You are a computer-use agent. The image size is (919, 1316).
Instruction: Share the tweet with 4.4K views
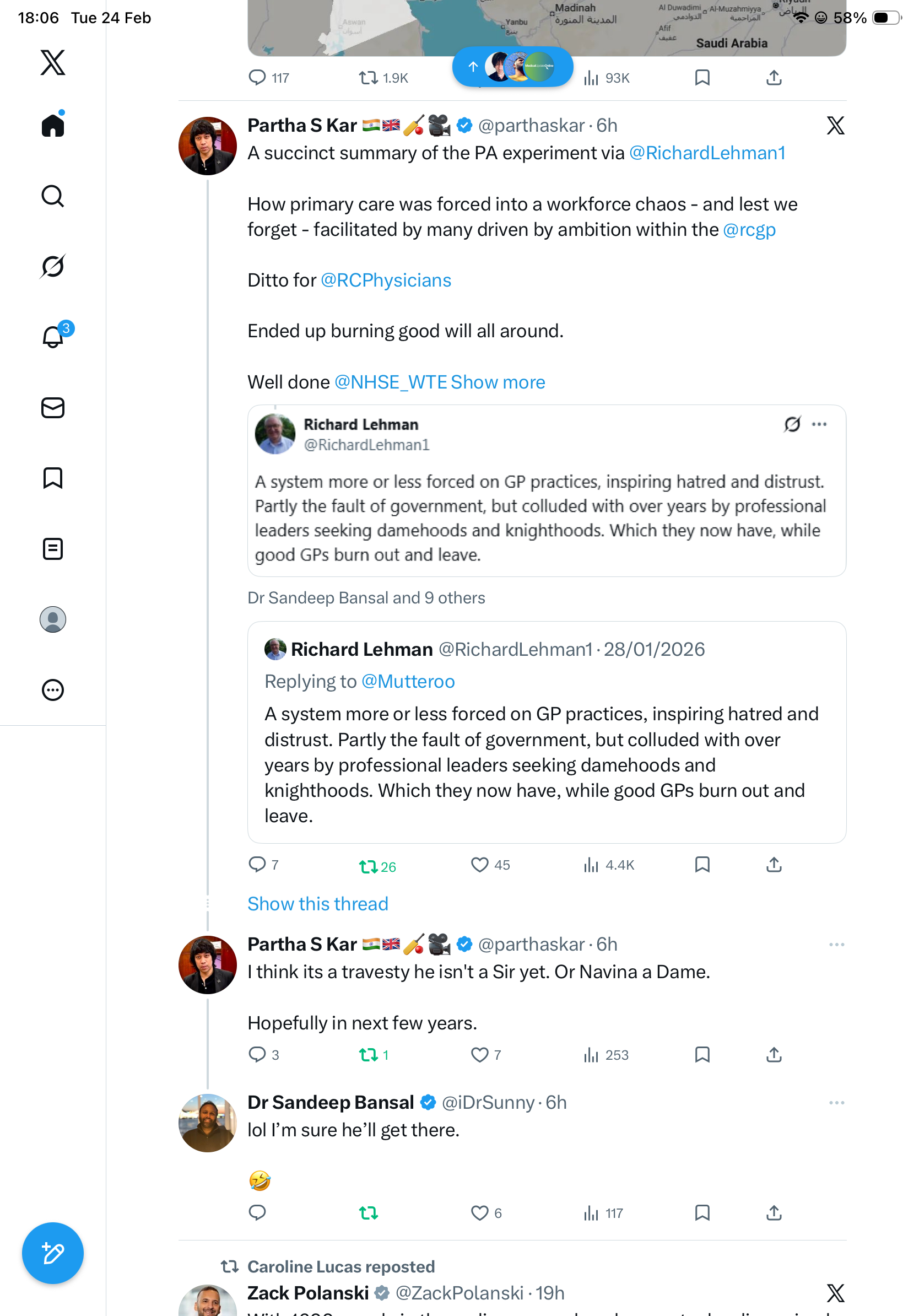774,865
